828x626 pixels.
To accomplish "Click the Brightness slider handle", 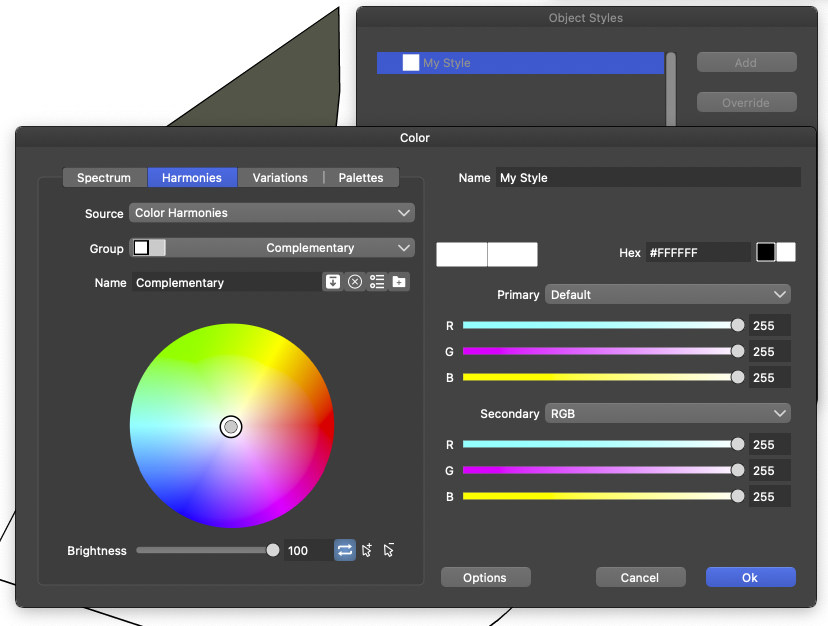I will 273,550.
